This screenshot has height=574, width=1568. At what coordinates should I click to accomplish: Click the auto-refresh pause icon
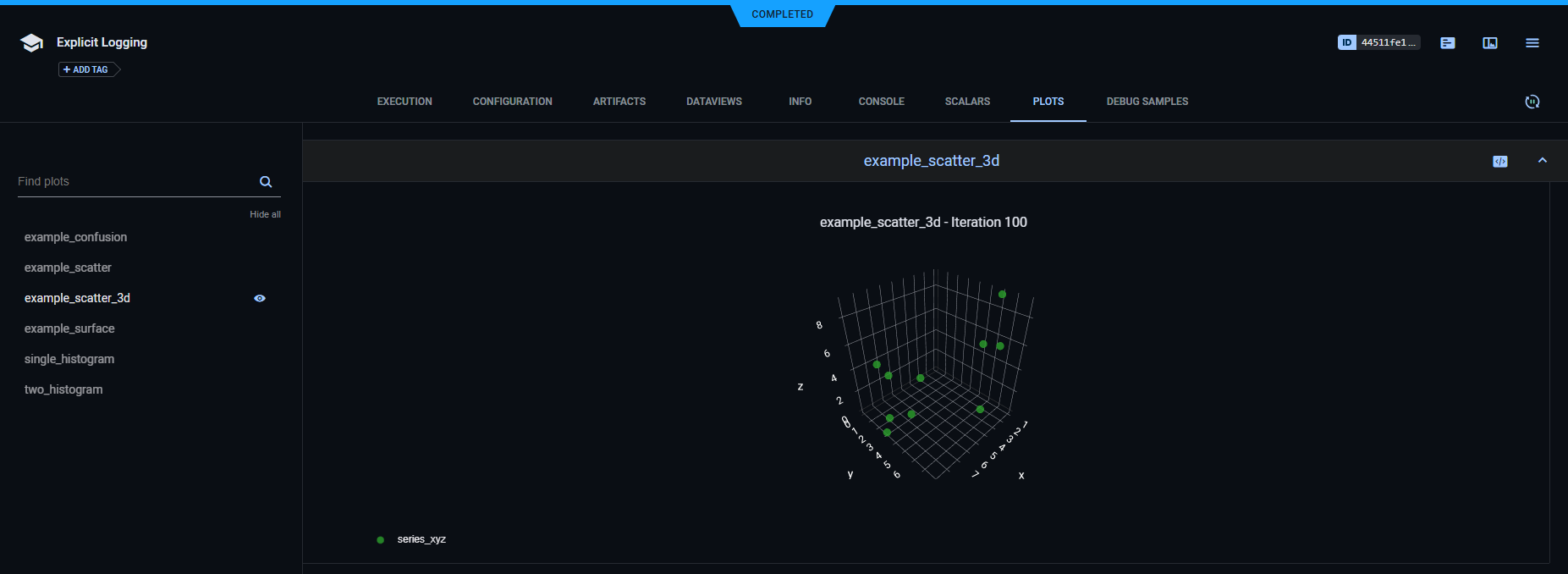pyautogui.click(x=1532, y=102)
